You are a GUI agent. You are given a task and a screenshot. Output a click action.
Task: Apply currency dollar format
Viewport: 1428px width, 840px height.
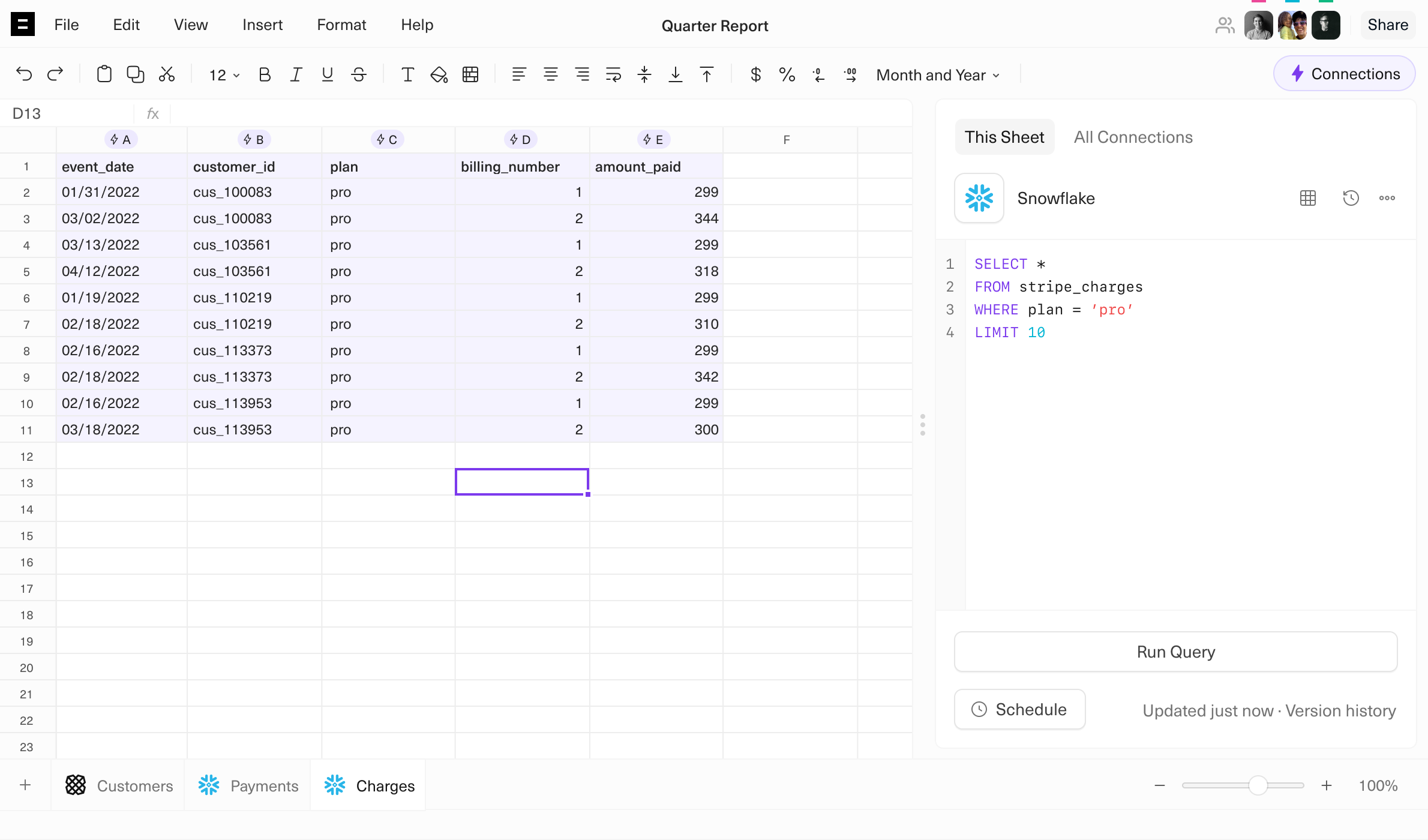[x=755, y=74]
